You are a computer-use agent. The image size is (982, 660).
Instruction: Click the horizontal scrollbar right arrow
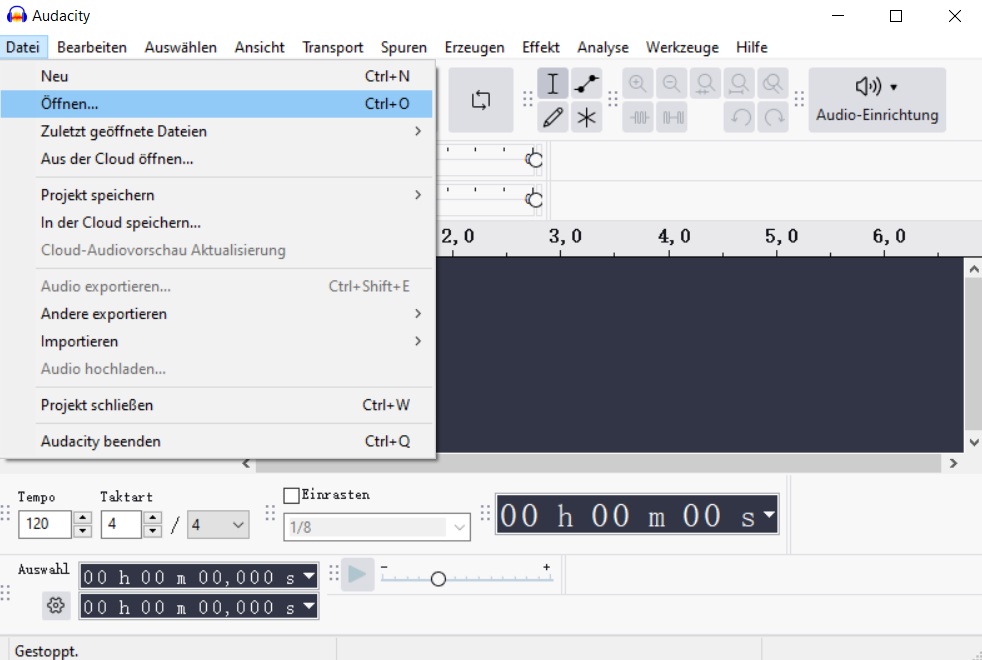click(953, 463)
